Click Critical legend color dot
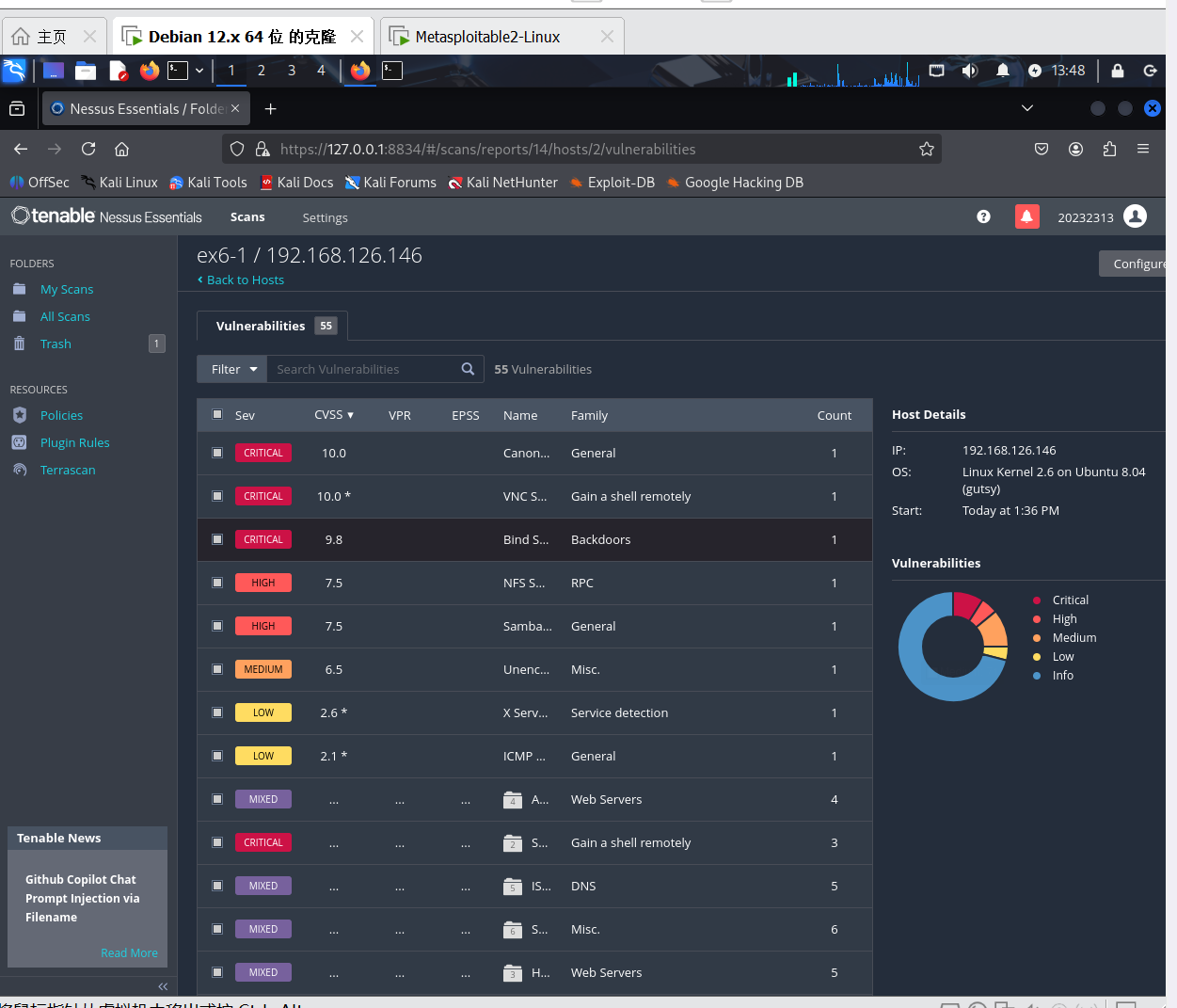Image resolution: width=1177 pixels, height=1008 pixels. click(1037, 600)
